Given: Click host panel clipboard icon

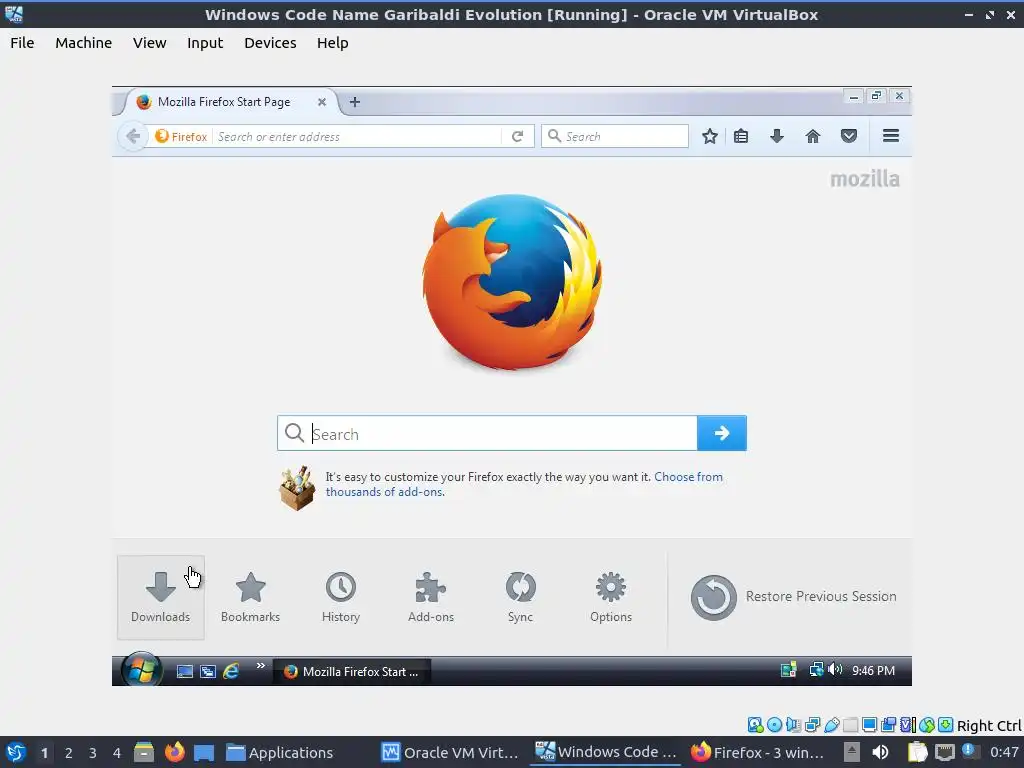Looking at the screenshot, I should click(x=918, y=753).
